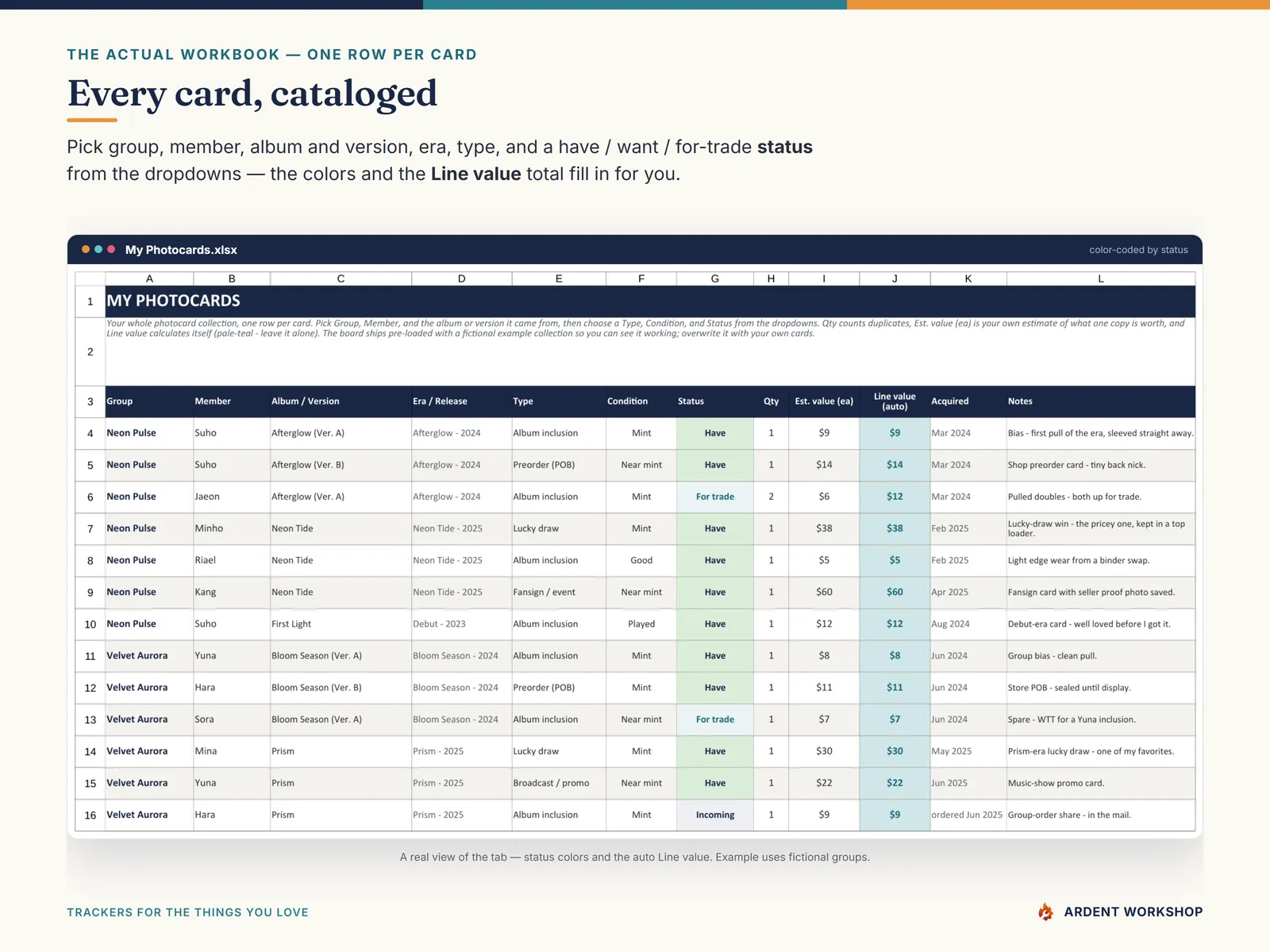The width and height of the screenshot is (1270, 952).
Task: Select the $60 line value cell
Action: coord(895,593)
